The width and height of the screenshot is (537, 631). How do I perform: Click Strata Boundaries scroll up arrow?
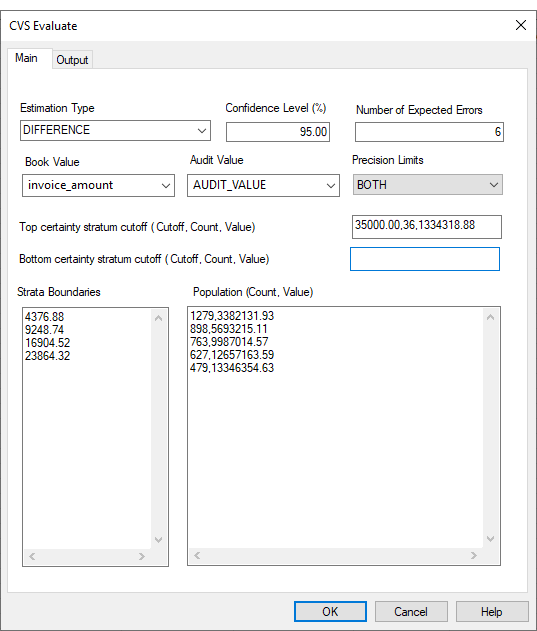click(159, 318)
